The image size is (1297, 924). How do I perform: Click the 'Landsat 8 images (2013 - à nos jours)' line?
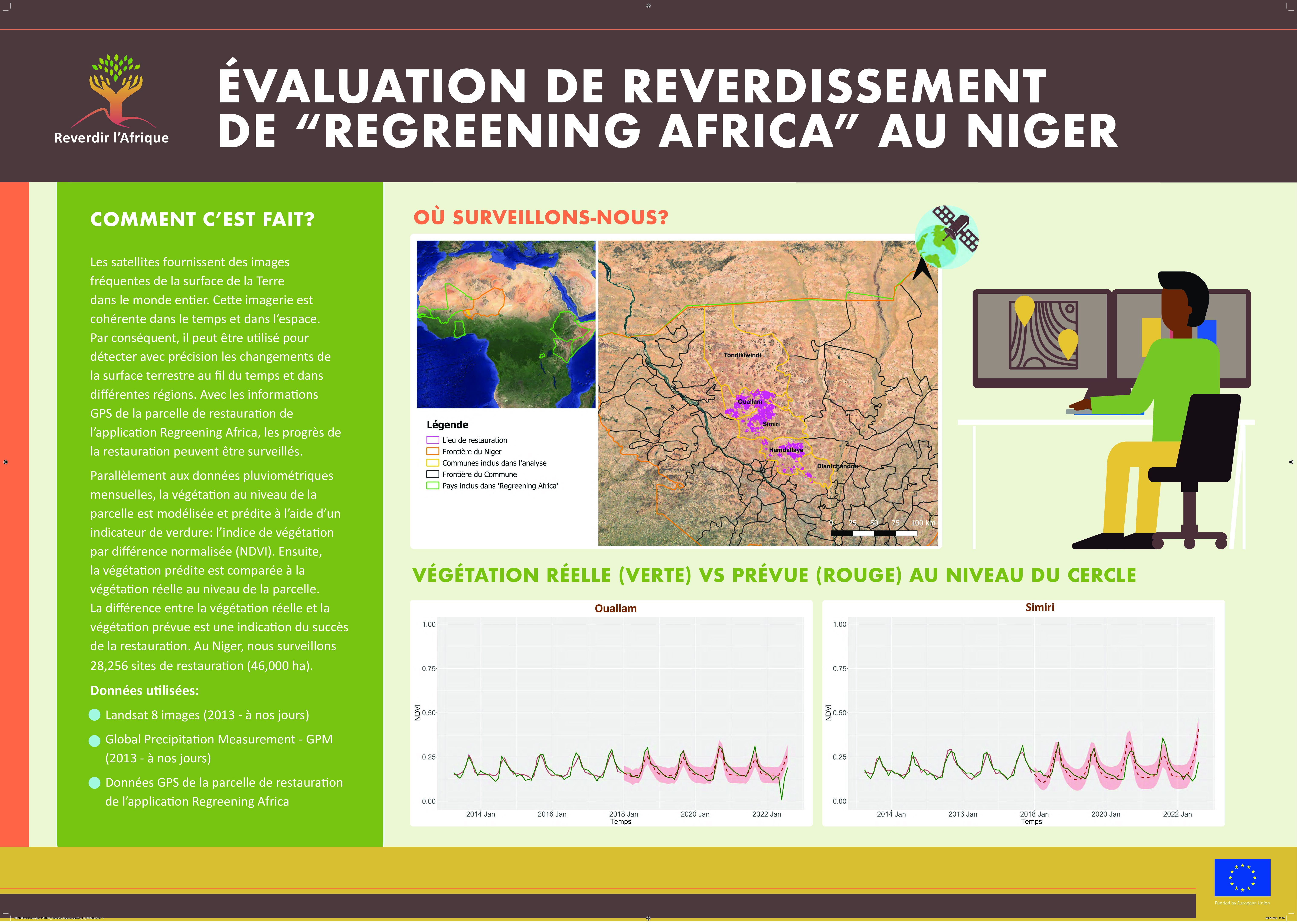[207, 715]
